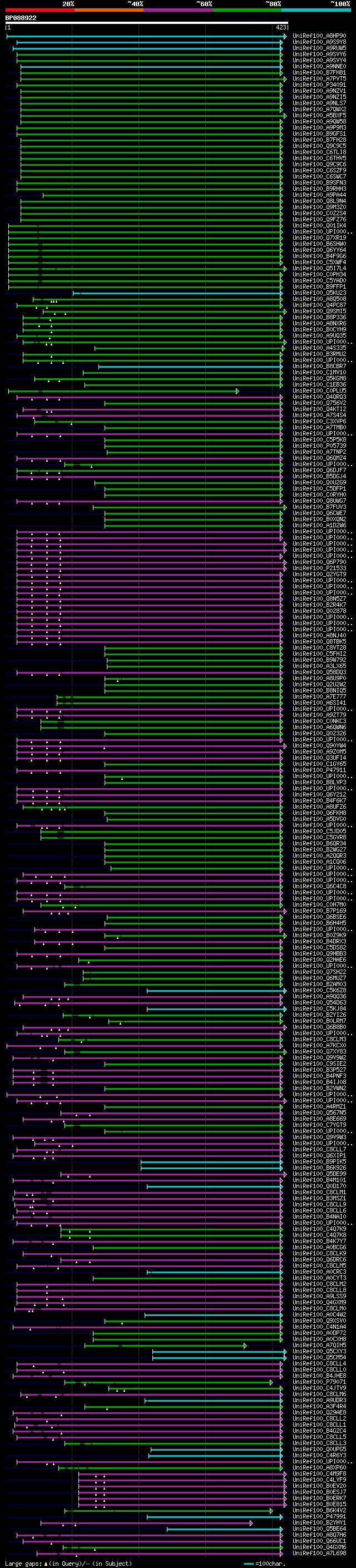356x1568 pixels.
Task: Open hit UniRef100_A9NNE0
Action: pyautogui.click(x=319, y=66)
